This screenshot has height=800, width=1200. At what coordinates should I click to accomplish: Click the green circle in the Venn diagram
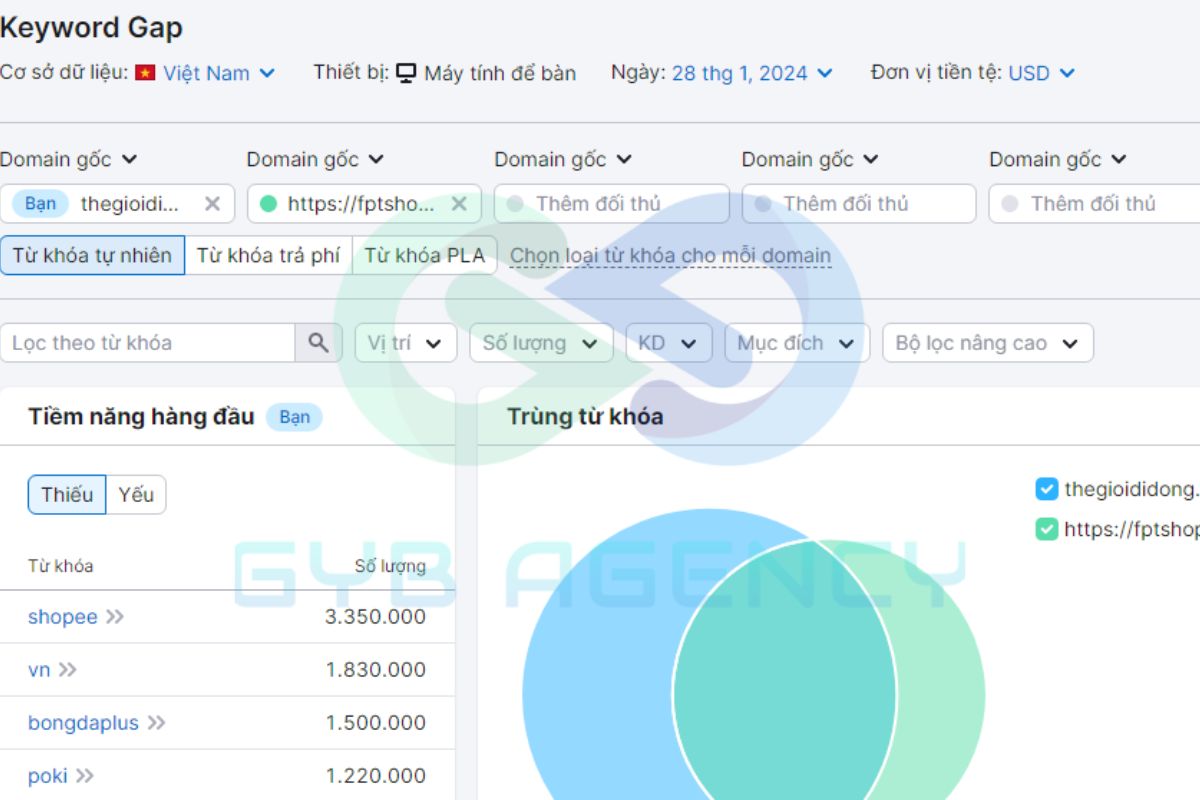(x=940, y=690)
